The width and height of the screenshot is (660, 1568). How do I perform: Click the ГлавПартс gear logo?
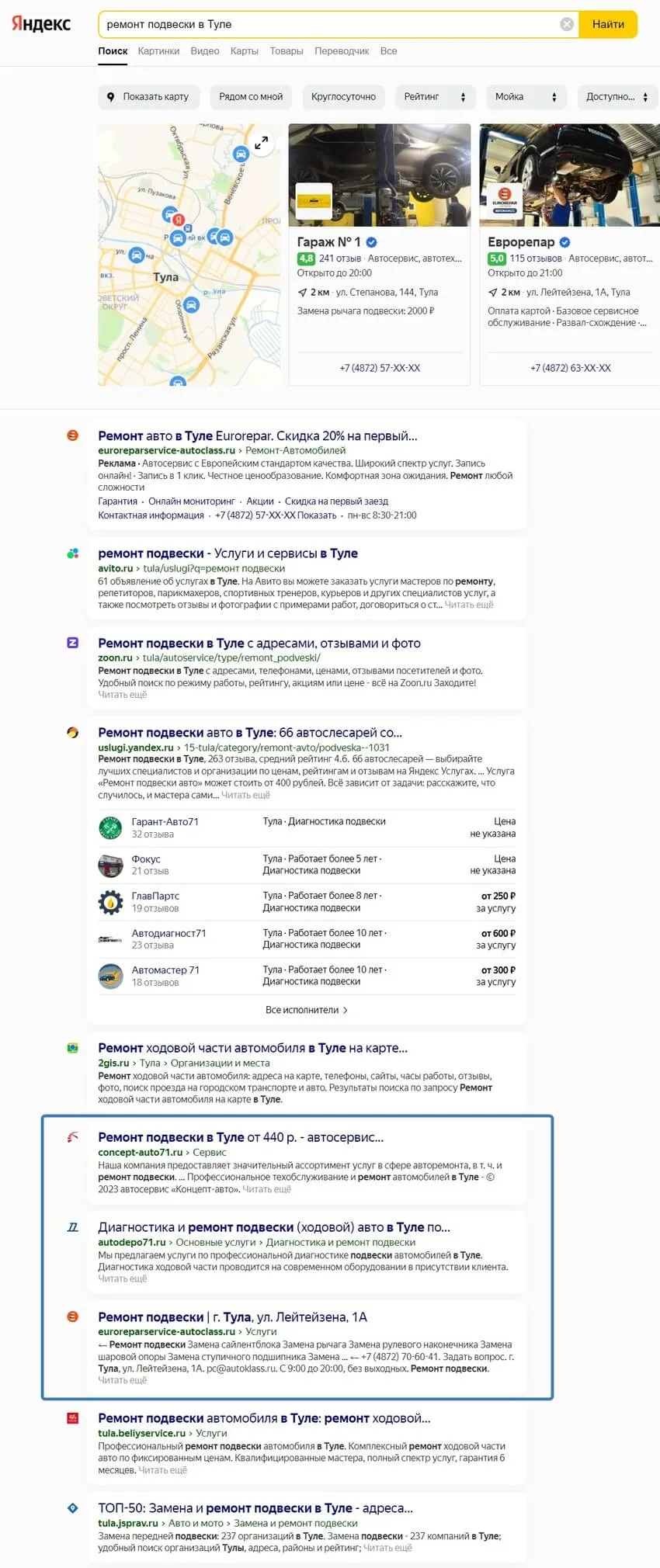(x=110, y=902)
